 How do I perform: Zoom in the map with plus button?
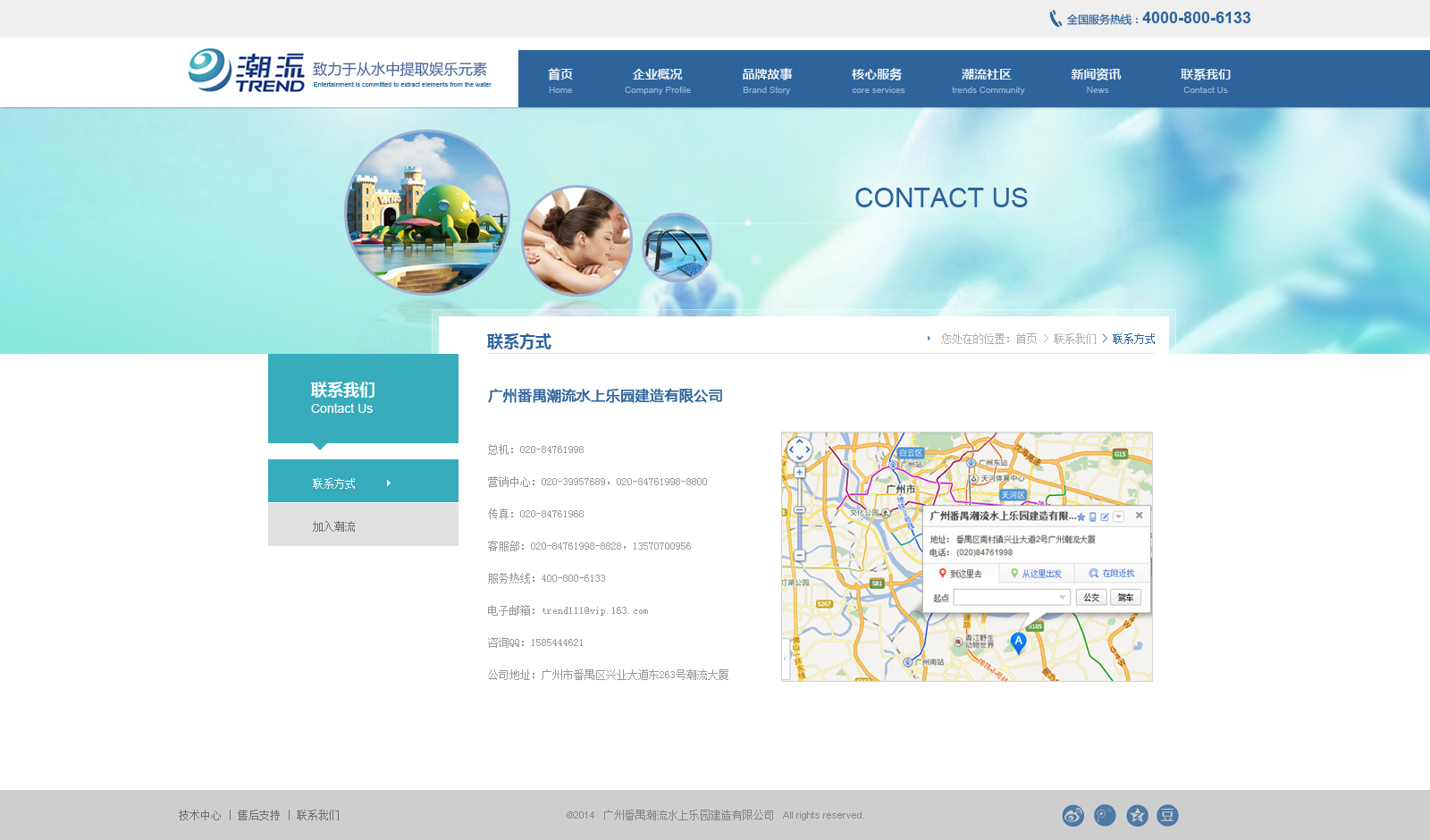pyautogui.click(x=799, y=472)
